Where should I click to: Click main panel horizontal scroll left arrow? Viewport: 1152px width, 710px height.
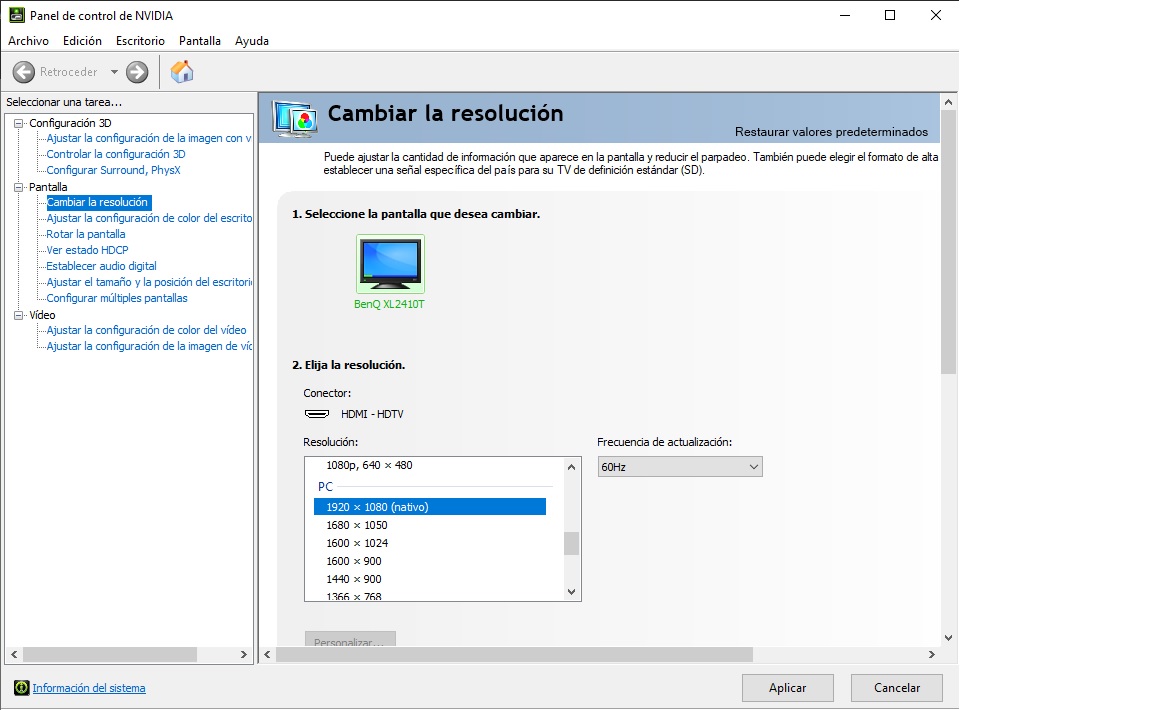[x=267, y=654]
